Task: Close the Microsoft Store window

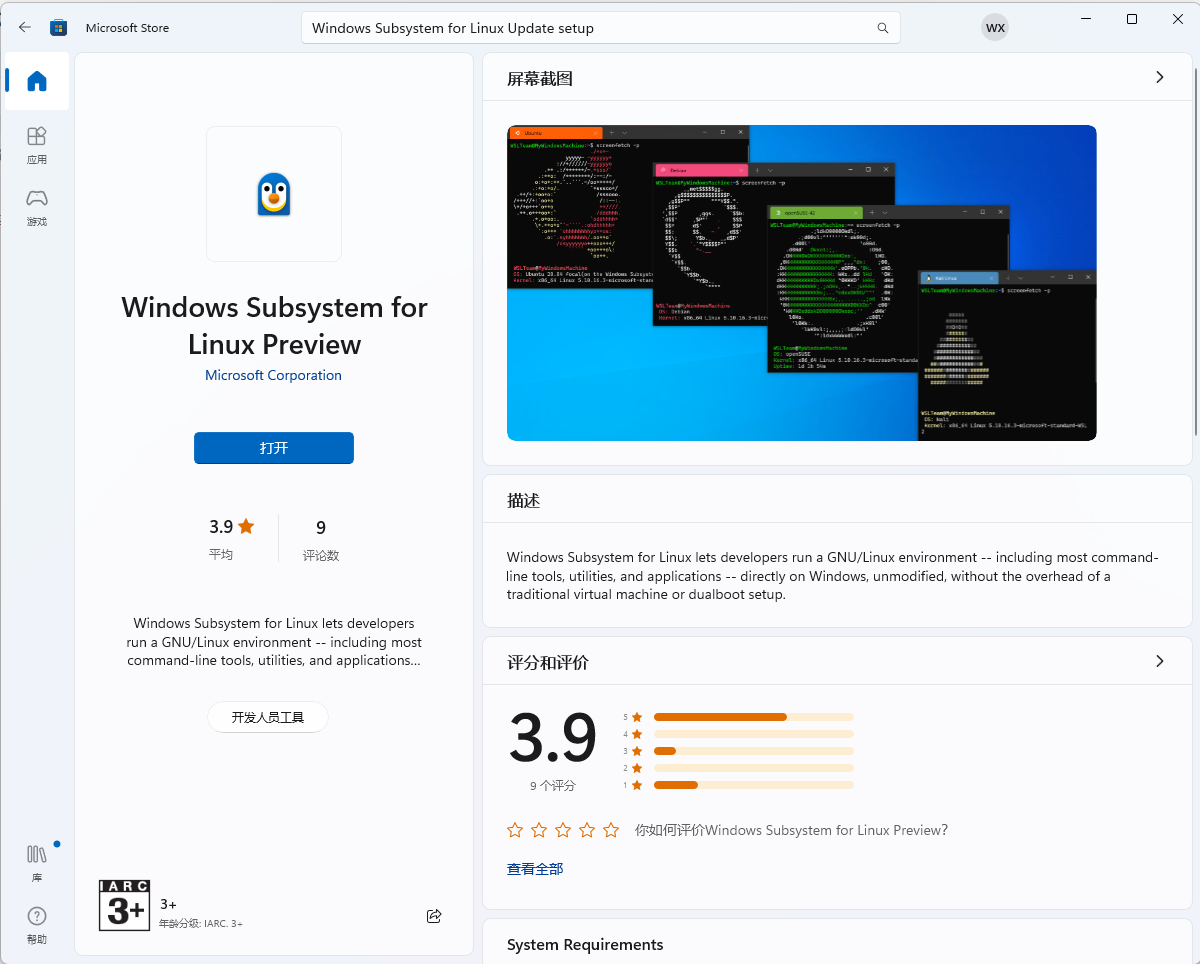Action: click(x=1177, y=19)
